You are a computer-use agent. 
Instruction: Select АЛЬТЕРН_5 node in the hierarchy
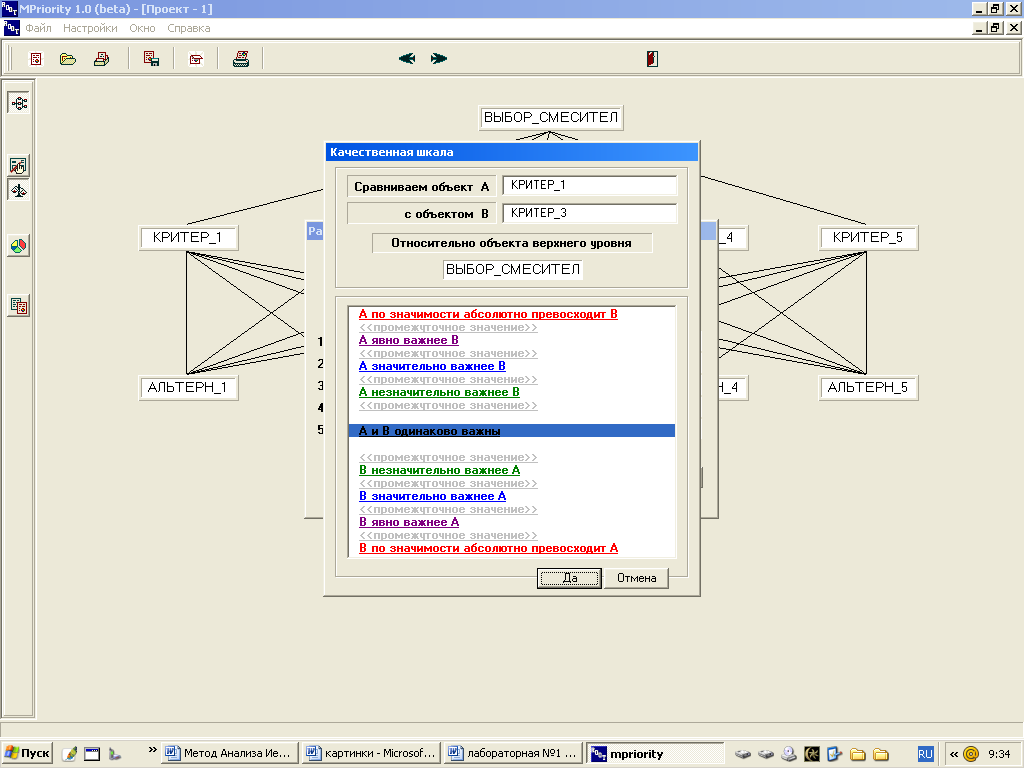(868, 388)
